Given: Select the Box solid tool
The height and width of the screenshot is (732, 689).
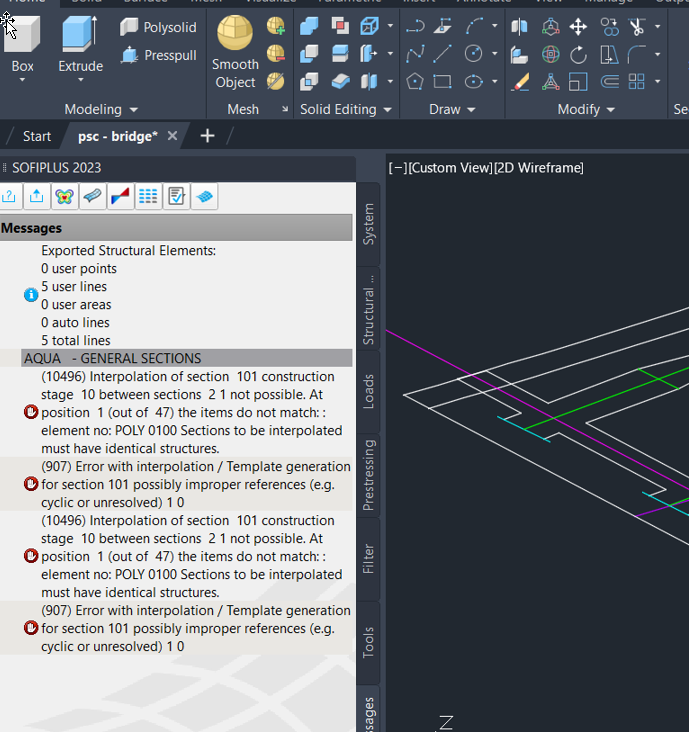Looking at the screenshot, I should [x=22, y=45].
